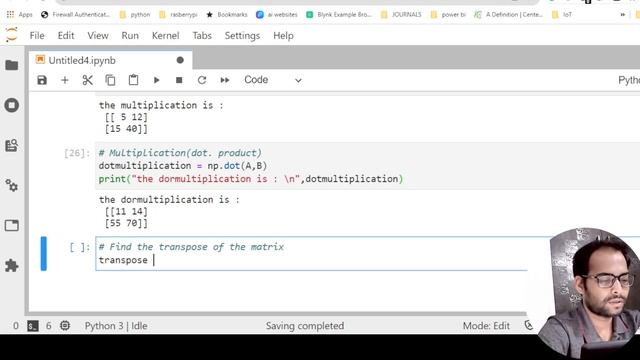
Task: Click the 'the dormultiplication is :' output text
Action: pos(169,200)
